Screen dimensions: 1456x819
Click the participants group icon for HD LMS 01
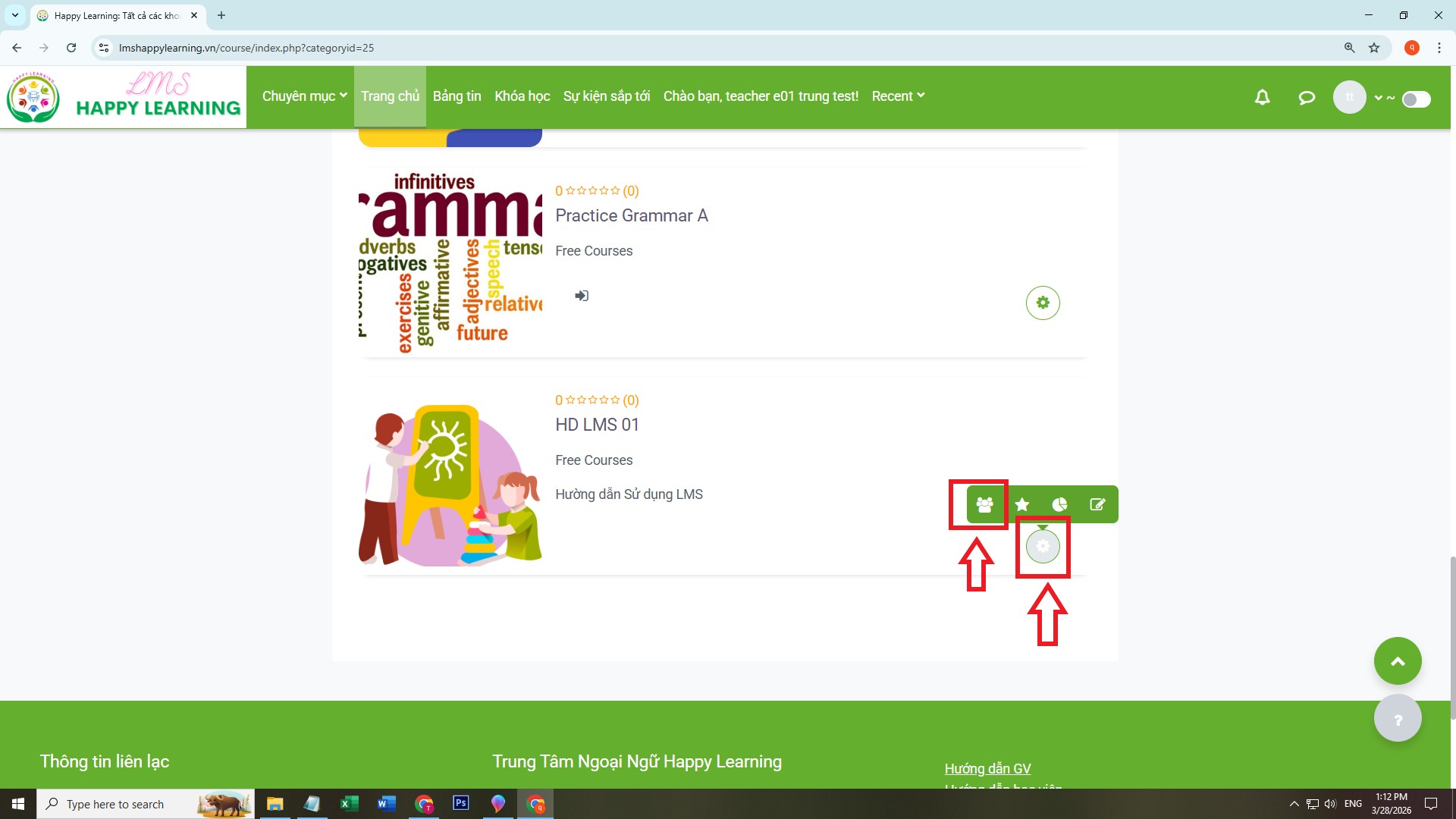tap(984, 504)
